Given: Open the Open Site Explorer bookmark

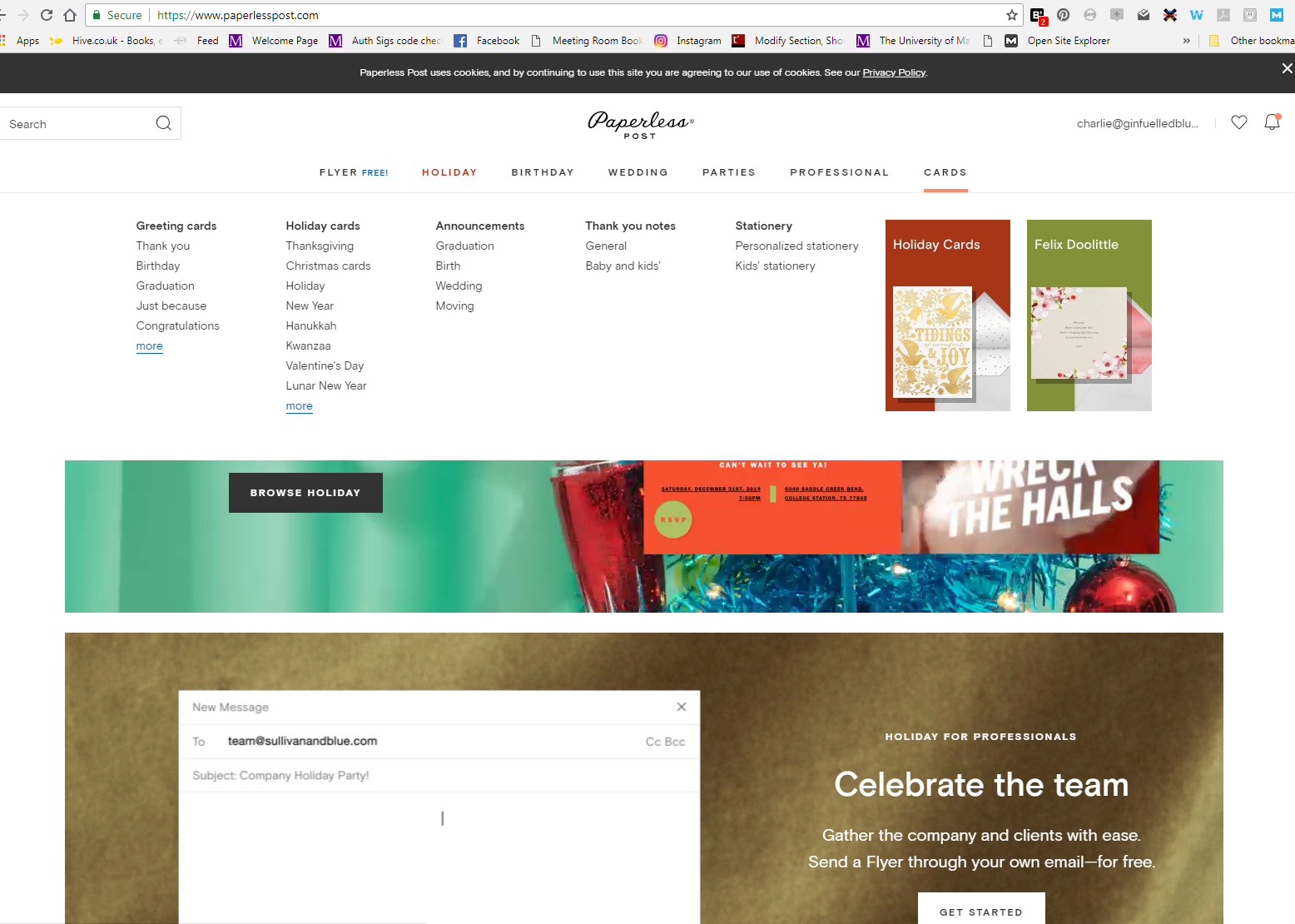Looking at the screenshot, I should coord(1058,41).
